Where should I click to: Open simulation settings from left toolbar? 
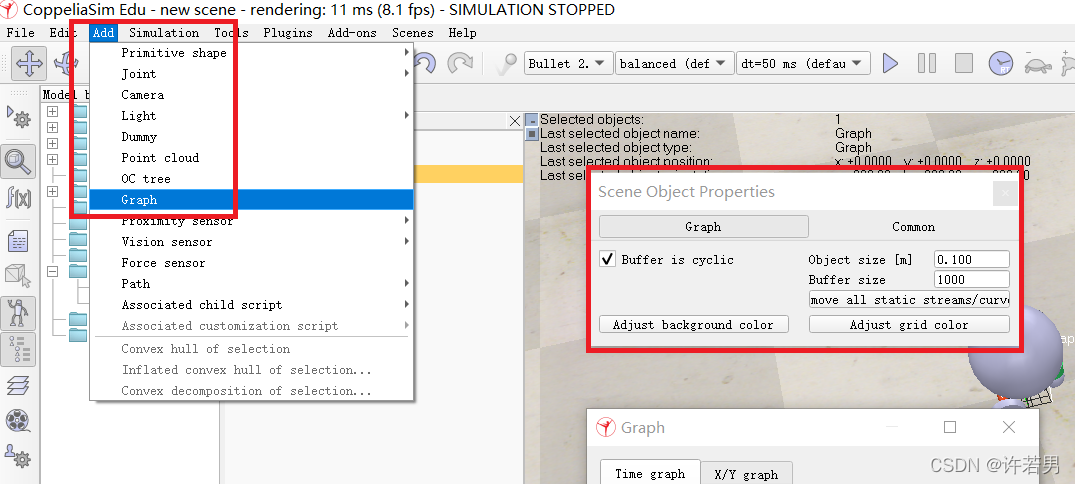[x=19, y=117]
